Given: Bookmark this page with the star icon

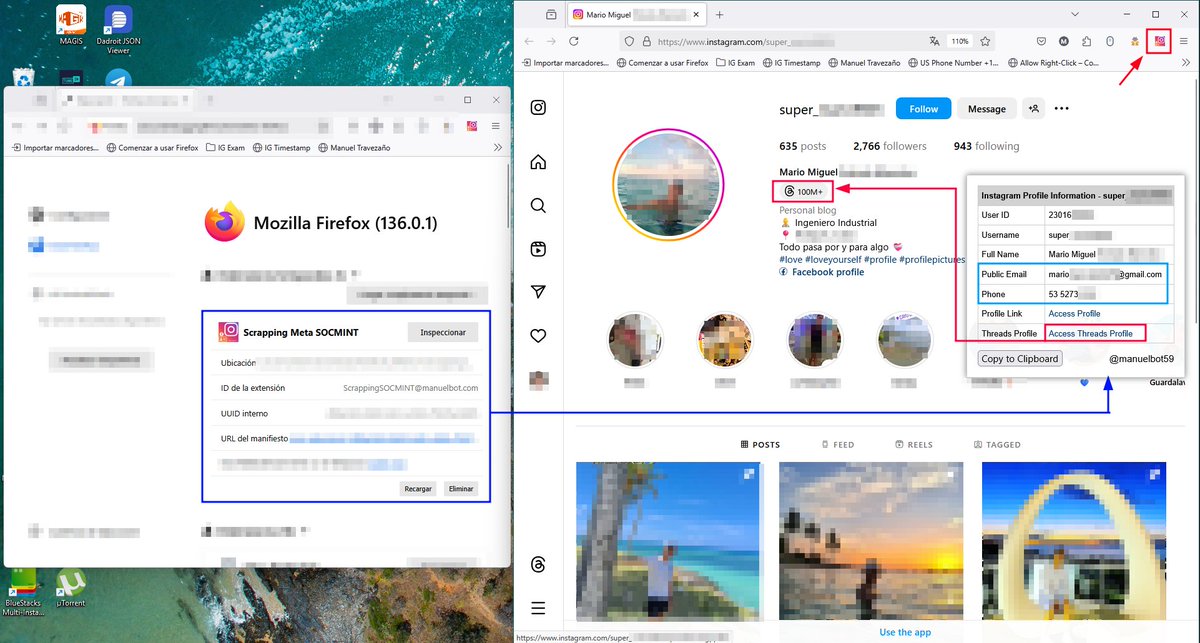Looking at the screenshot, I should [985, 42].
